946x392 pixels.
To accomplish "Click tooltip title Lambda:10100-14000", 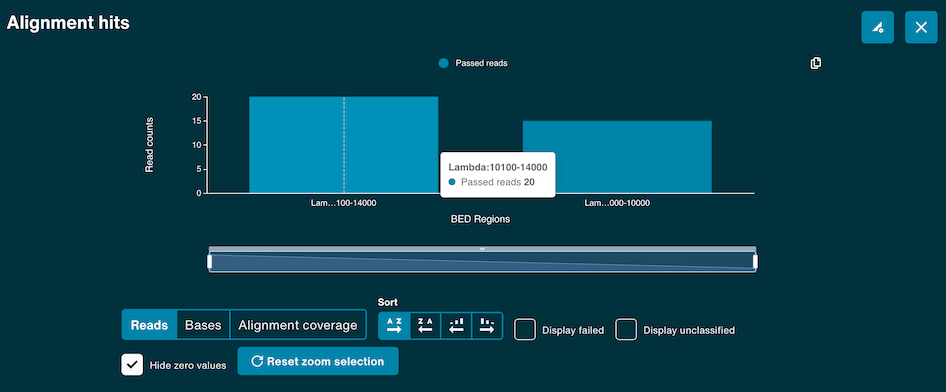I will point(498,168).
